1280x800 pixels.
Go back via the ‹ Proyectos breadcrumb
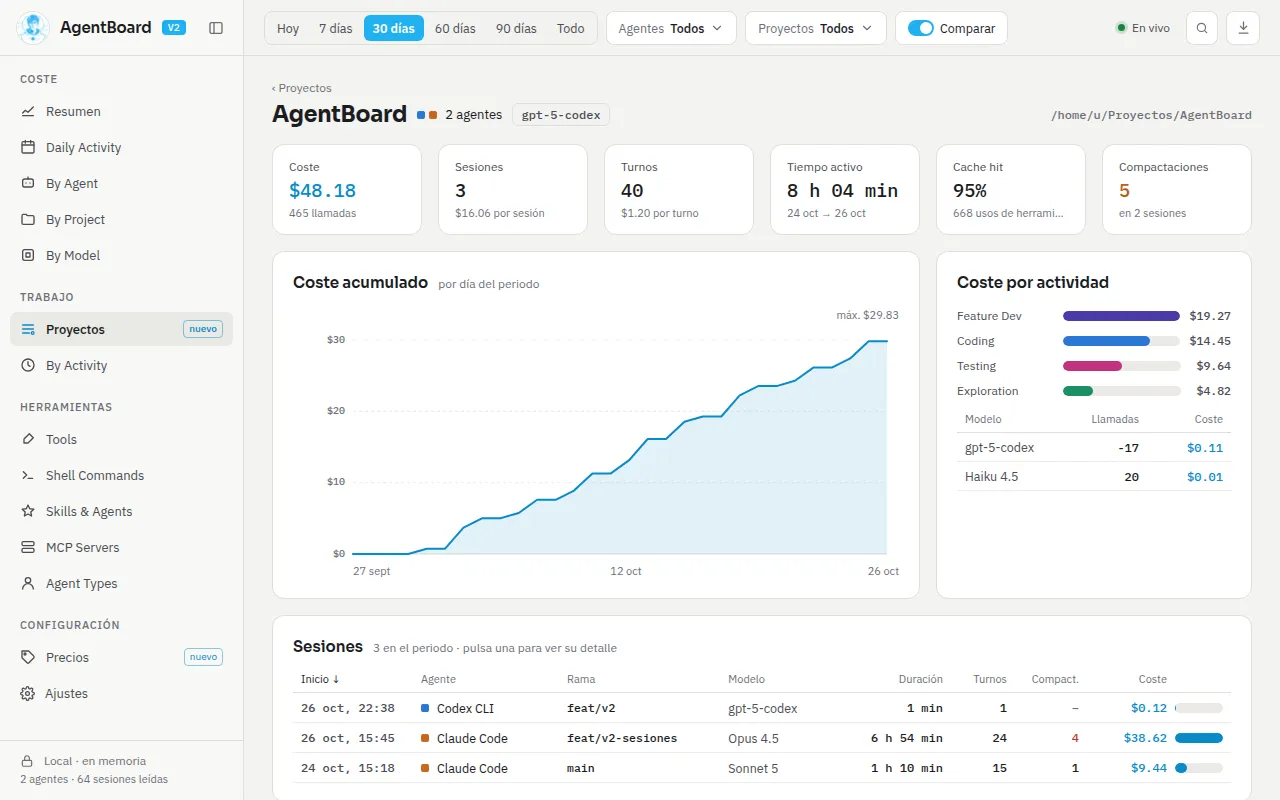click(x=302, y=88)
